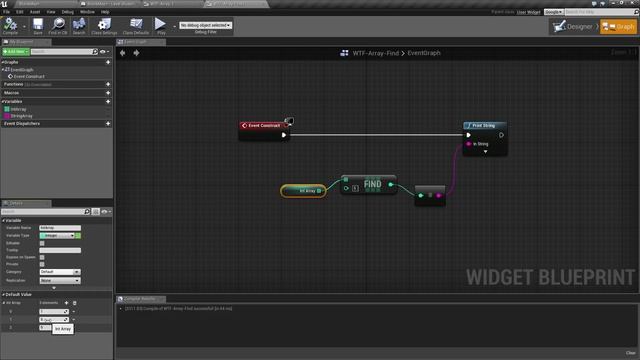
Task: Open the Variable Type dropdown
Action: coord(57,236)
